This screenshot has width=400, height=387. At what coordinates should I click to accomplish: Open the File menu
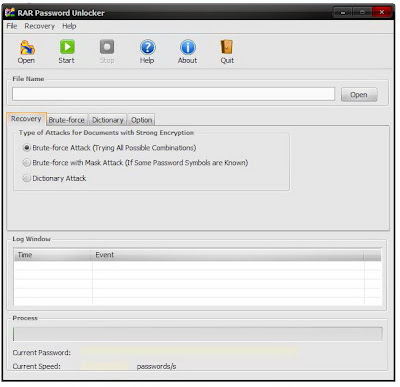click(x=12, y=26)
